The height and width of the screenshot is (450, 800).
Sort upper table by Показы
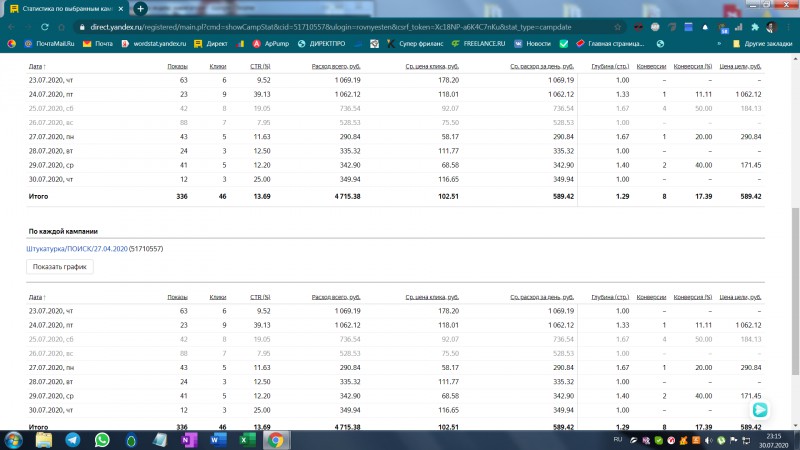pyautogui.click(x=177, y=66)
